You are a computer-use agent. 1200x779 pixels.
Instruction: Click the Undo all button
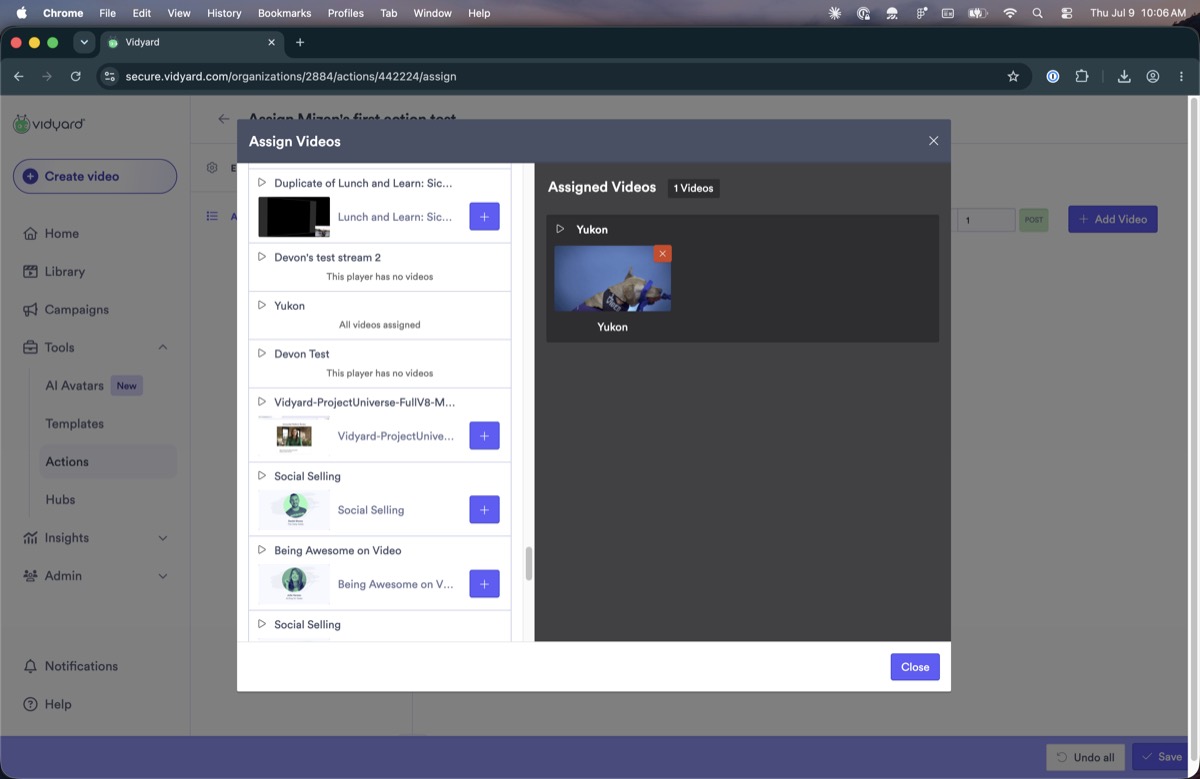pos(1086,757)
